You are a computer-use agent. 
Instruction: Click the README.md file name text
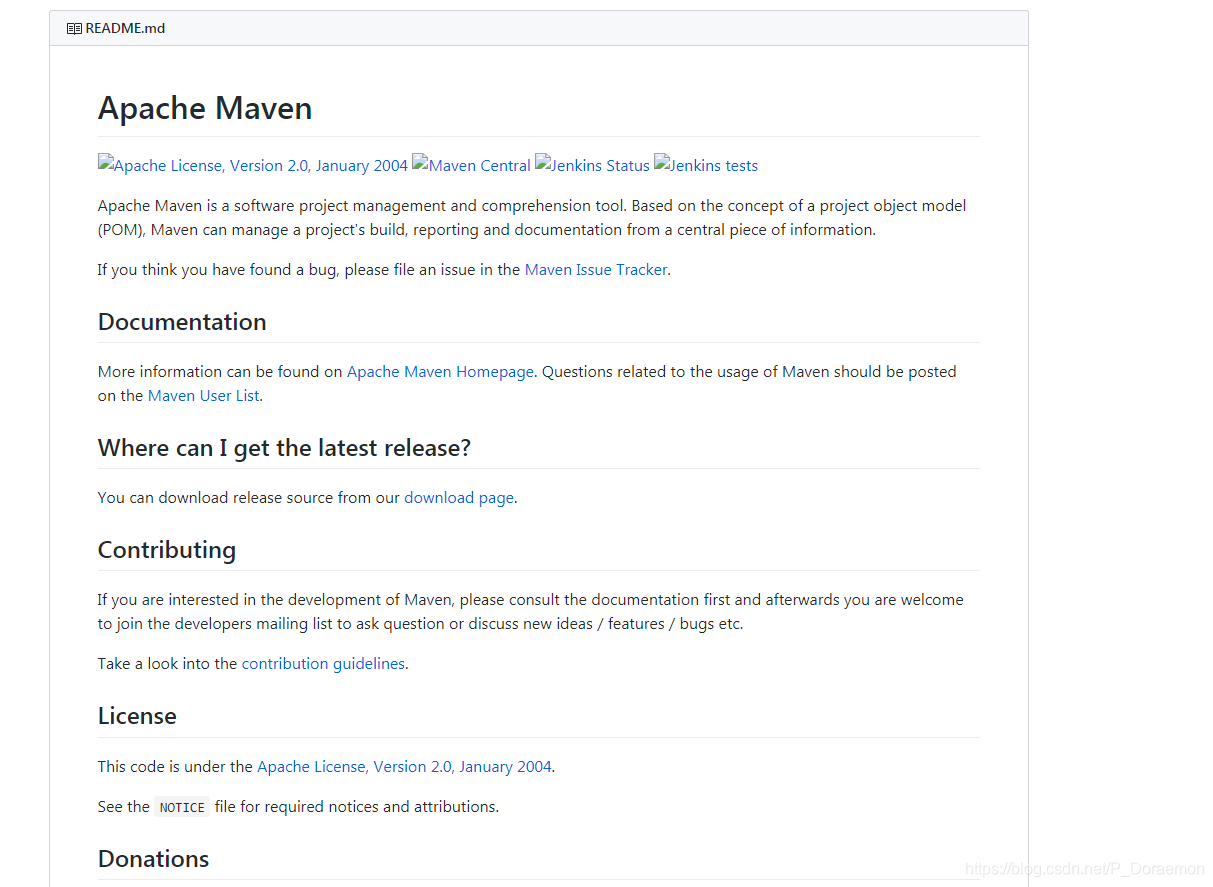[x=125, y=29]
